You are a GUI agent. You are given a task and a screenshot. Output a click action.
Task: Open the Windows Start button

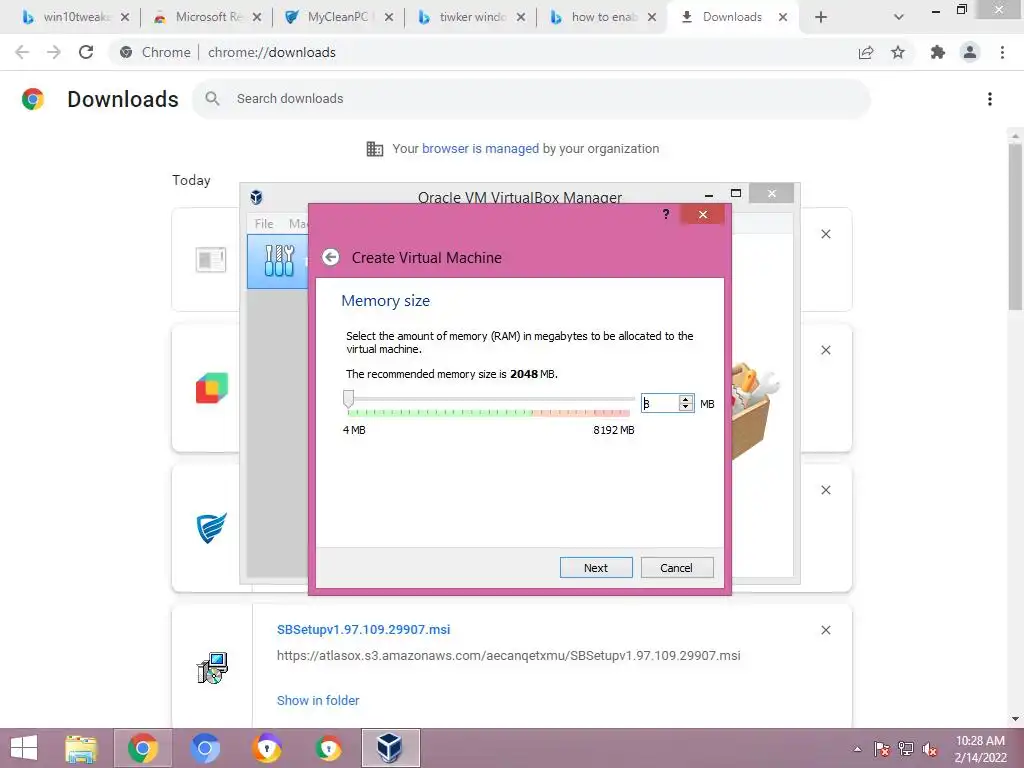tap(24, 748)
